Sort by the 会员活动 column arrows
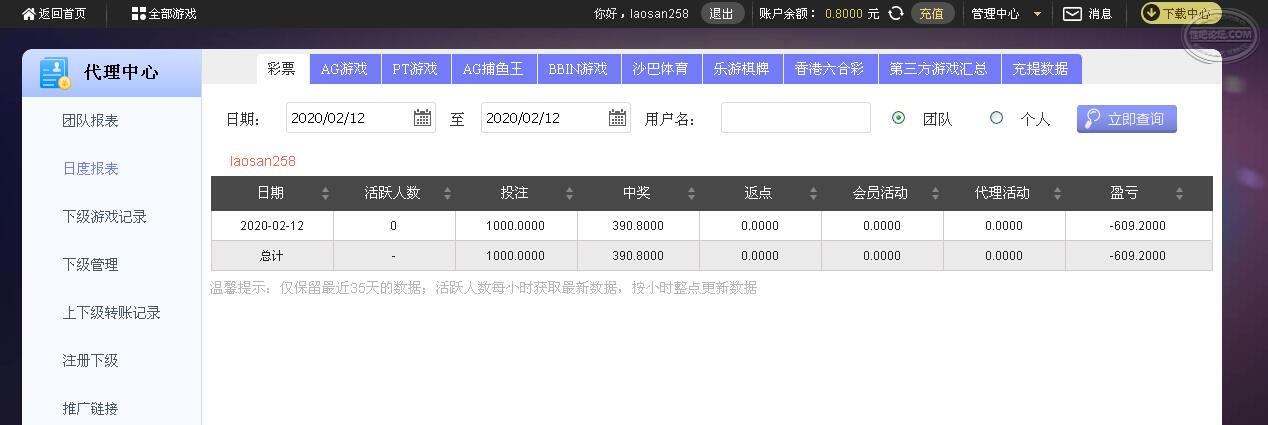The height and width of the screenshot is (425, 1268). pos(935,193)
